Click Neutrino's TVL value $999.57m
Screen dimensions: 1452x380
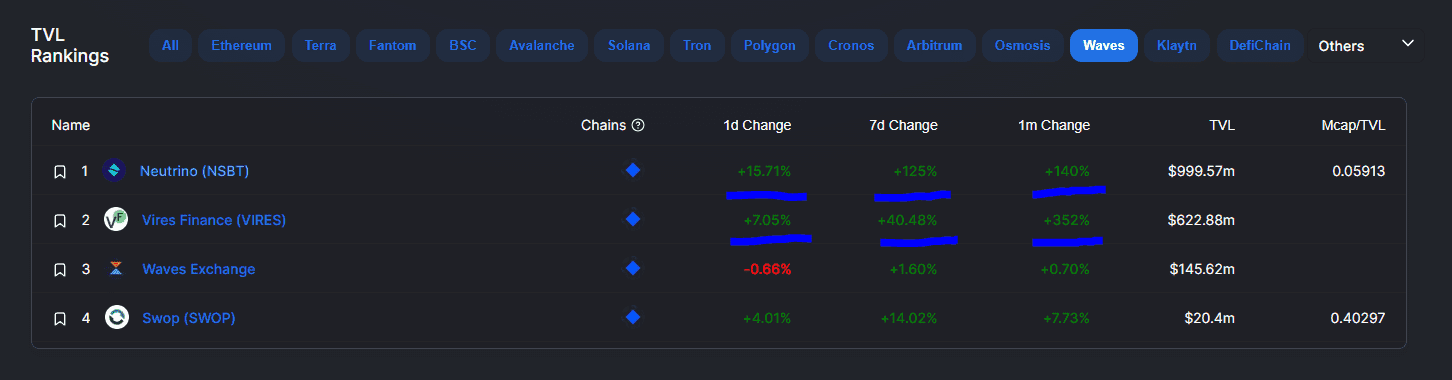point(1201,171)
